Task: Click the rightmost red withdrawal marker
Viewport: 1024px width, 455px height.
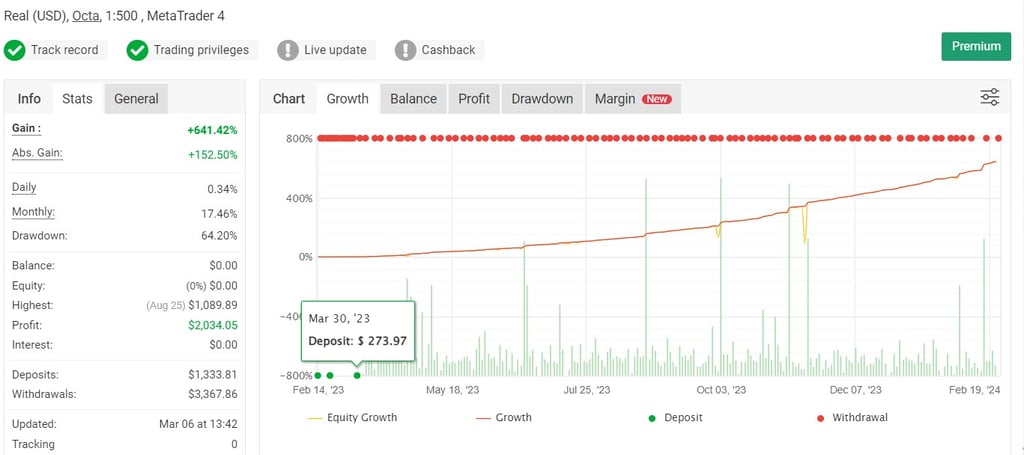Action: tap(999, 138)
